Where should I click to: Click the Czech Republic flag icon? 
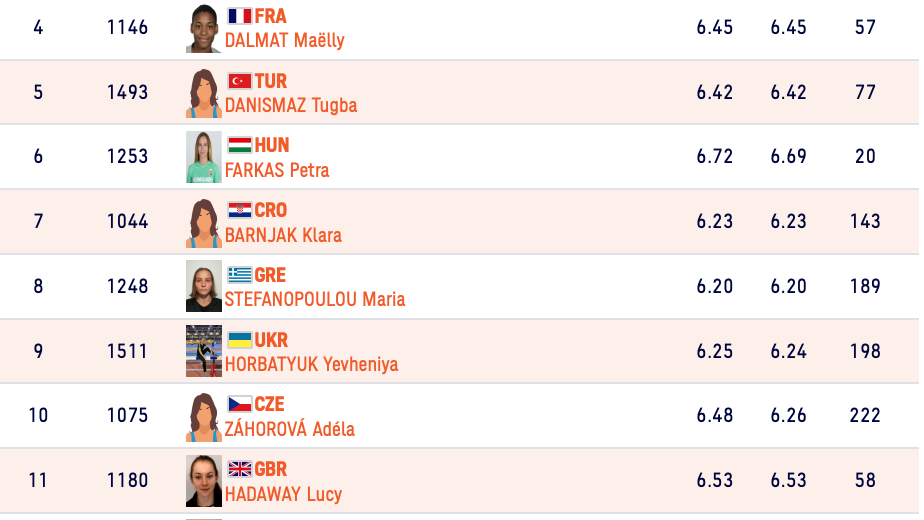pos(239,404)
